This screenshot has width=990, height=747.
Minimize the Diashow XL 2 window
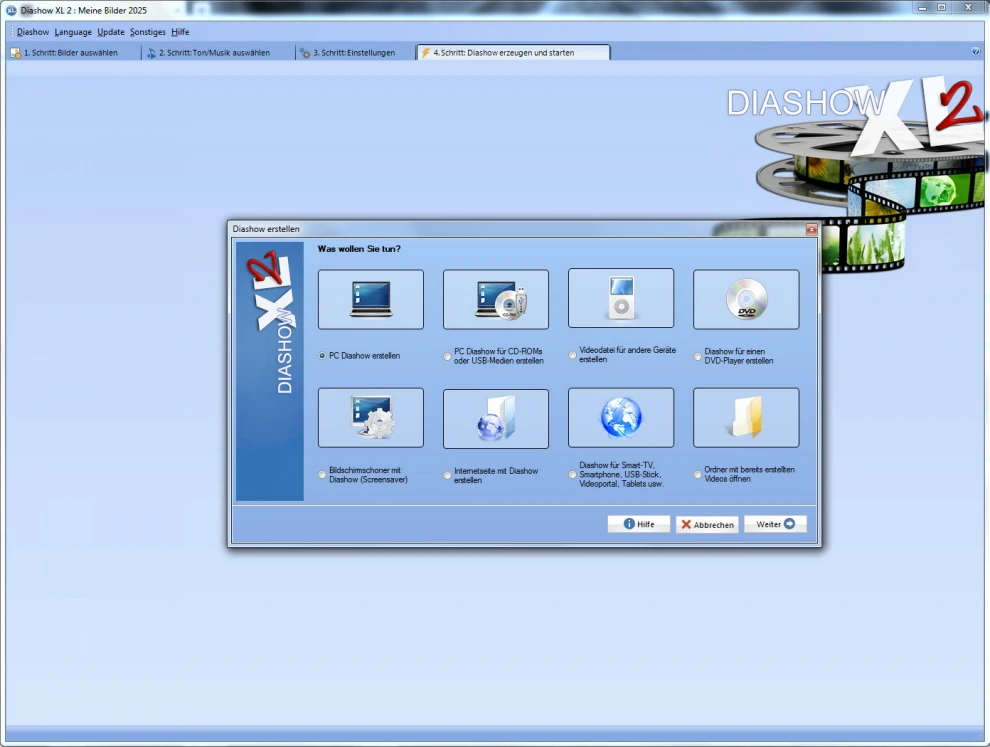(922, 8)
